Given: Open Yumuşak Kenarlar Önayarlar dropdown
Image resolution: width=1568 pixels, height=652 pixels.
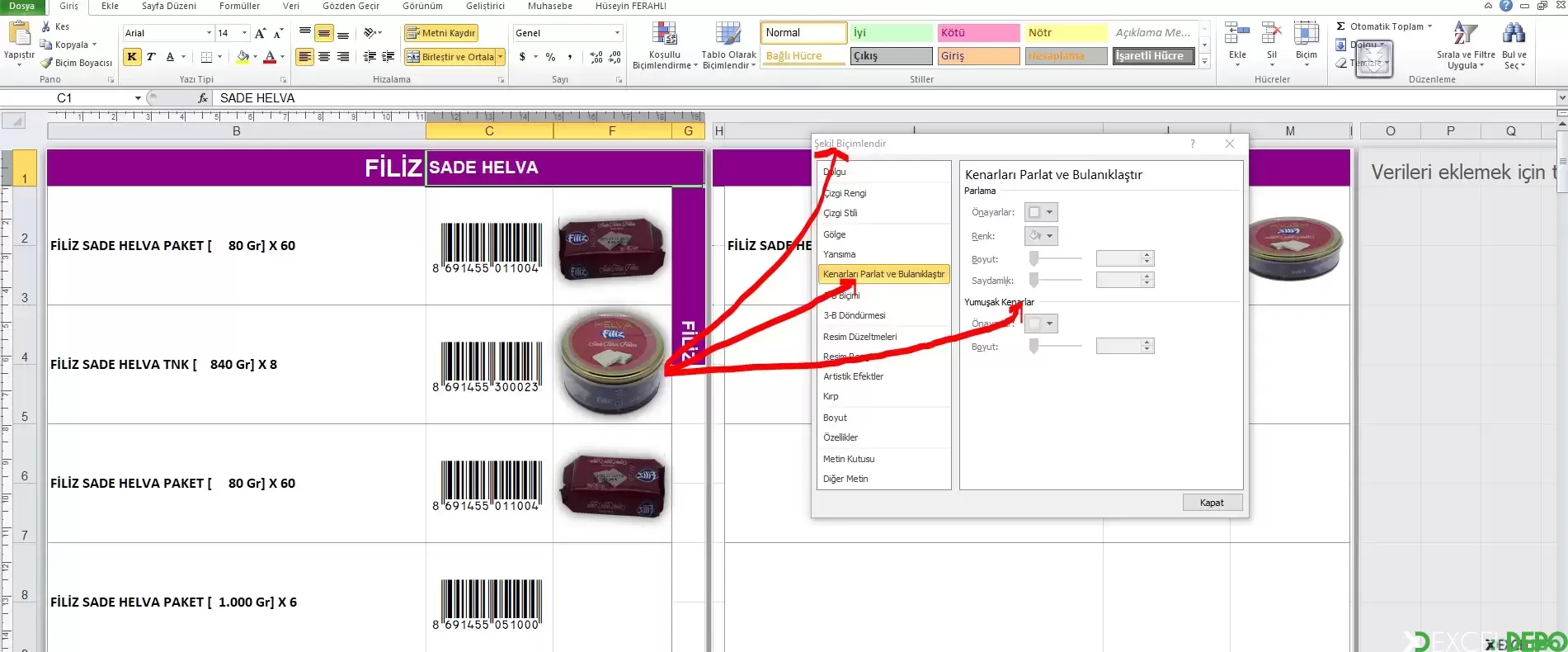Looking at the screenshot, I should (x=1041, y=324).
